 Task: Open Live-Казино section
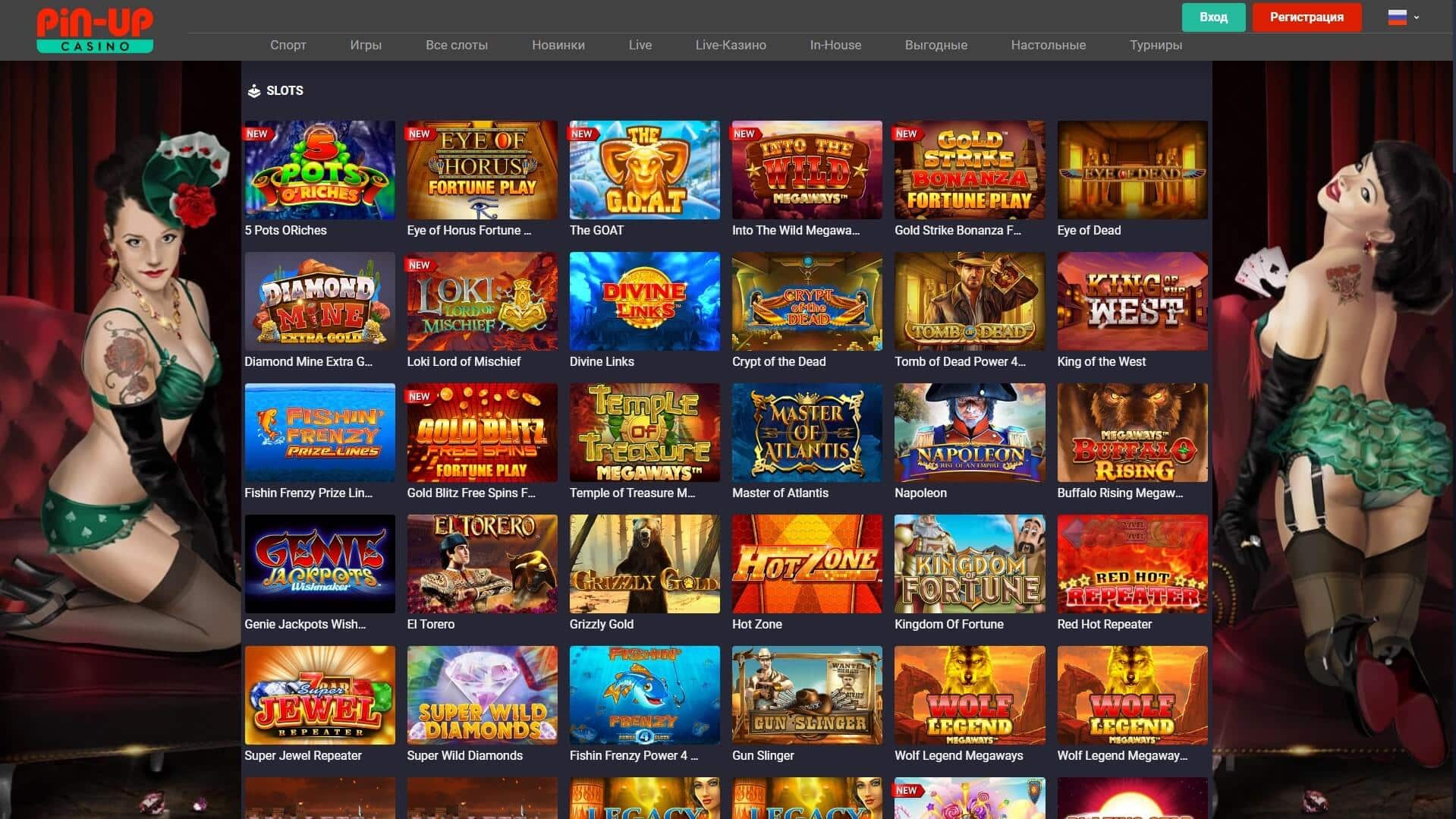coord(731,45)
